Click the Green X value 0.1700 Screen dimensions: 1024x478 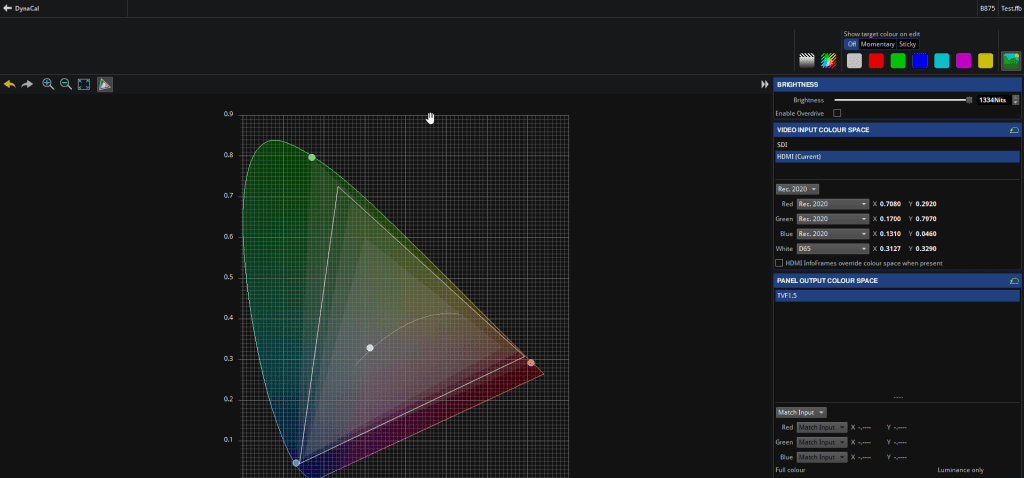point(890,219)
